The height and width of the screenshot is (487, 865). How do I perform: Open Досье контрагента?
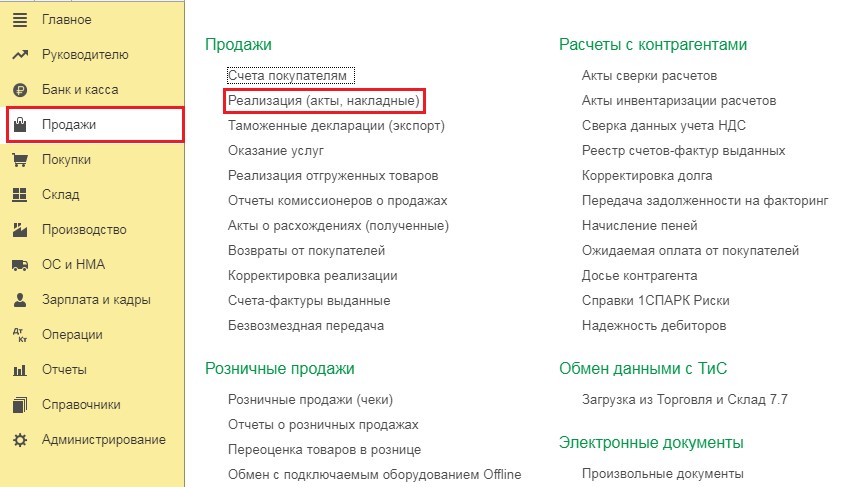639,276
